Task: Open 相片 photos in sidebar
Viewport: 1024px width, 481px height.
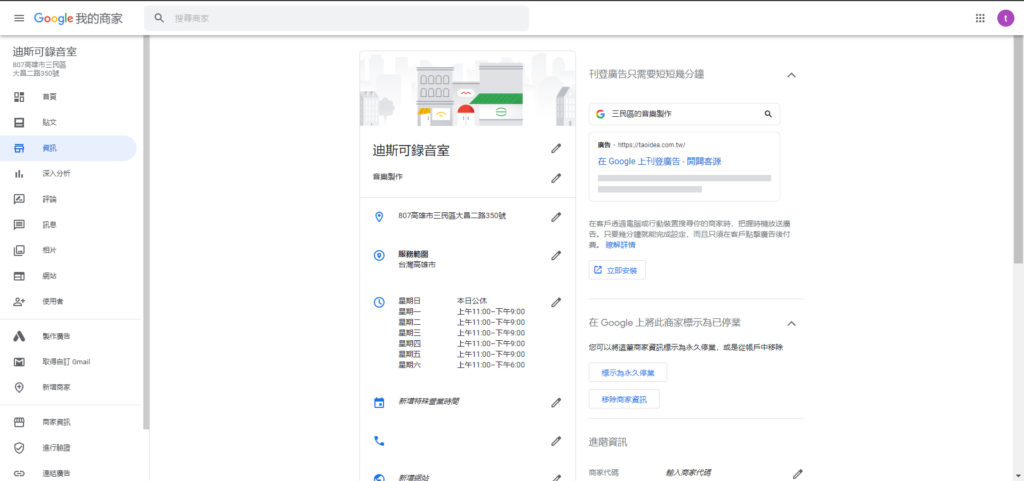Action: 49,250
